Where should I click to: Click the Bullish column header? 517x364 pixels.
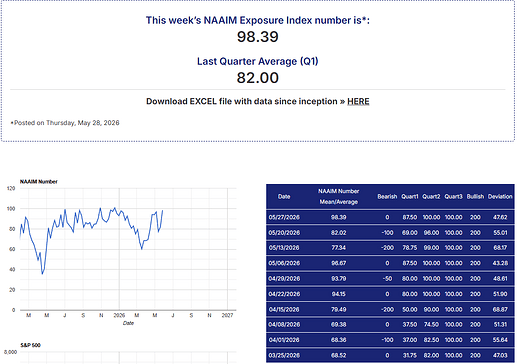click(475, 197)
